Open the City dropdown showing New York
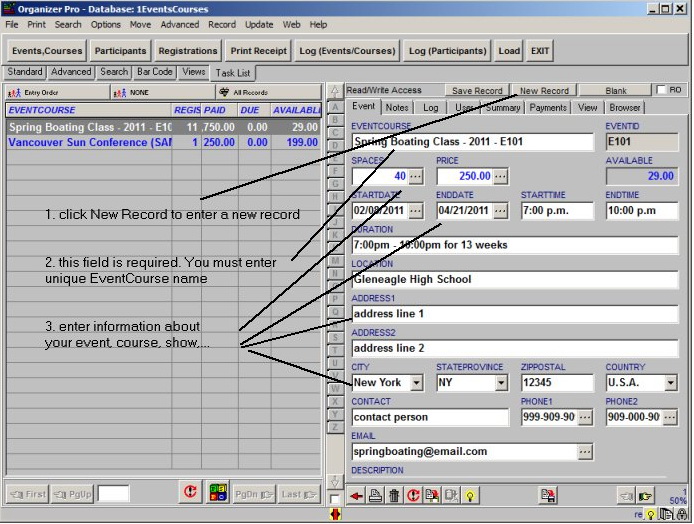694x524 pixels. click(x=416, y=383)
